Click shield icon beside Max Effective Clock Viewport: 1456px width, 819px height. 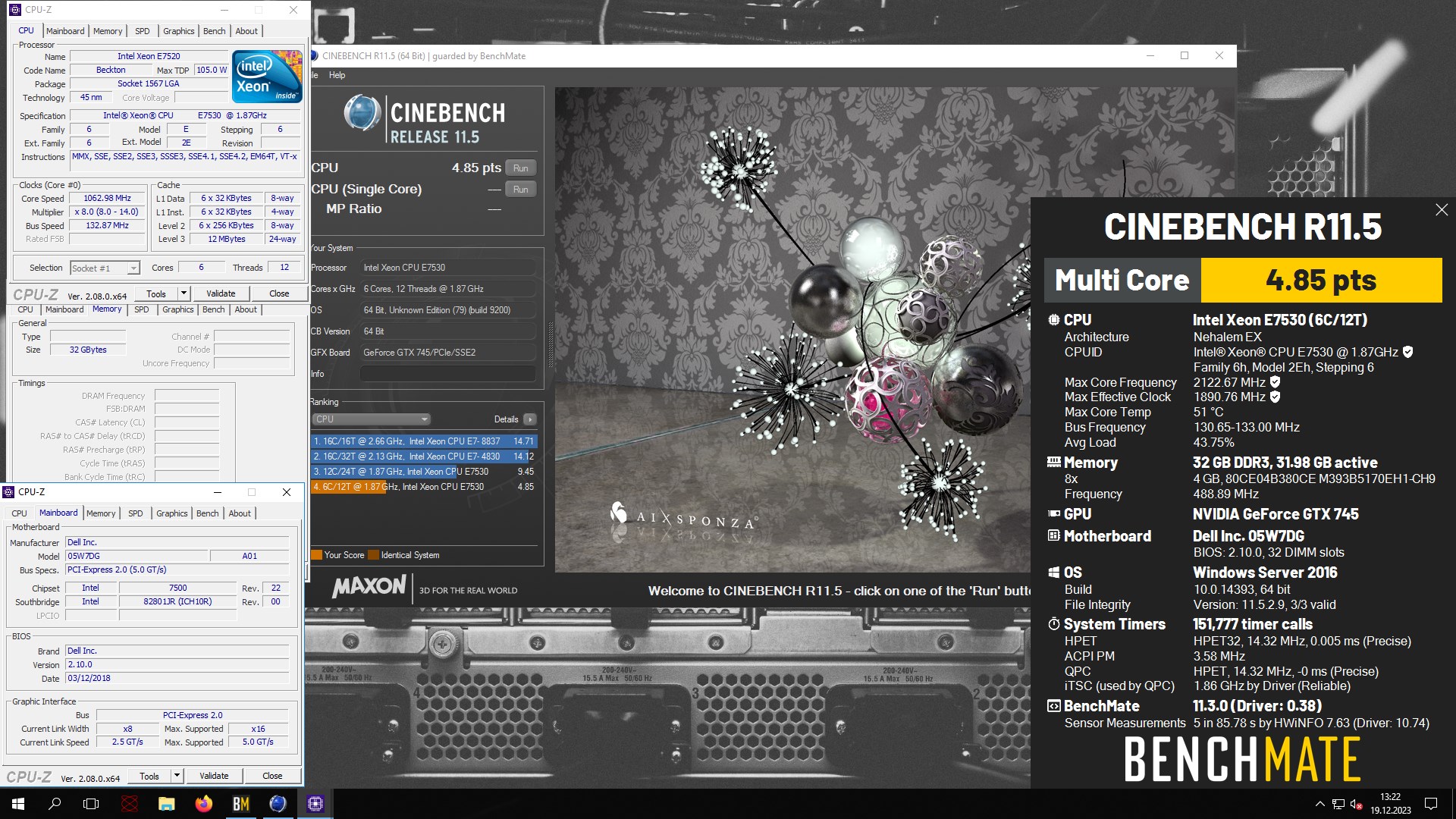(x=1276, y=397)
